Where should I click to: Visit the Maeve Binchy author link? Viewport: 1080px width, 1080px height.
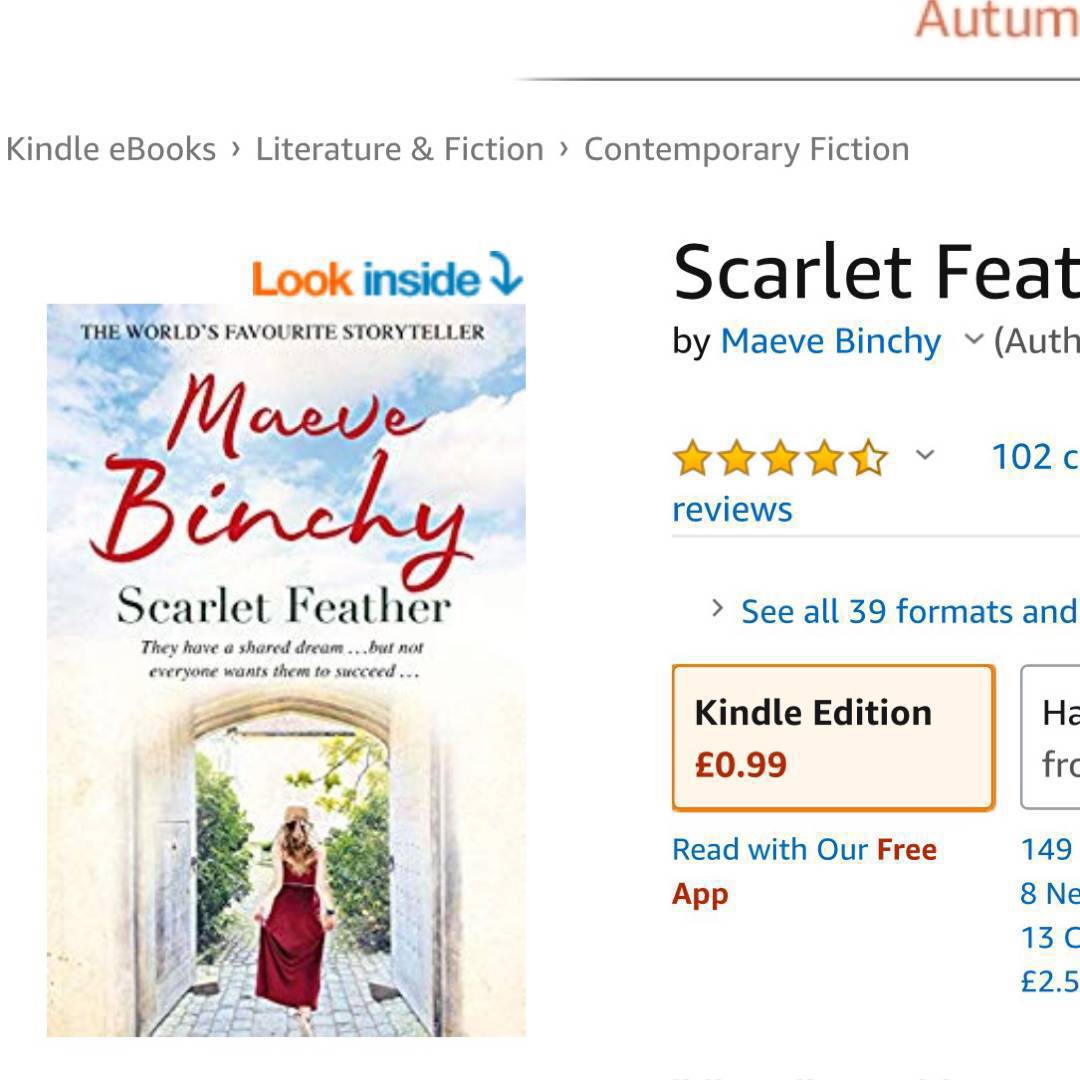click(830, 342)
